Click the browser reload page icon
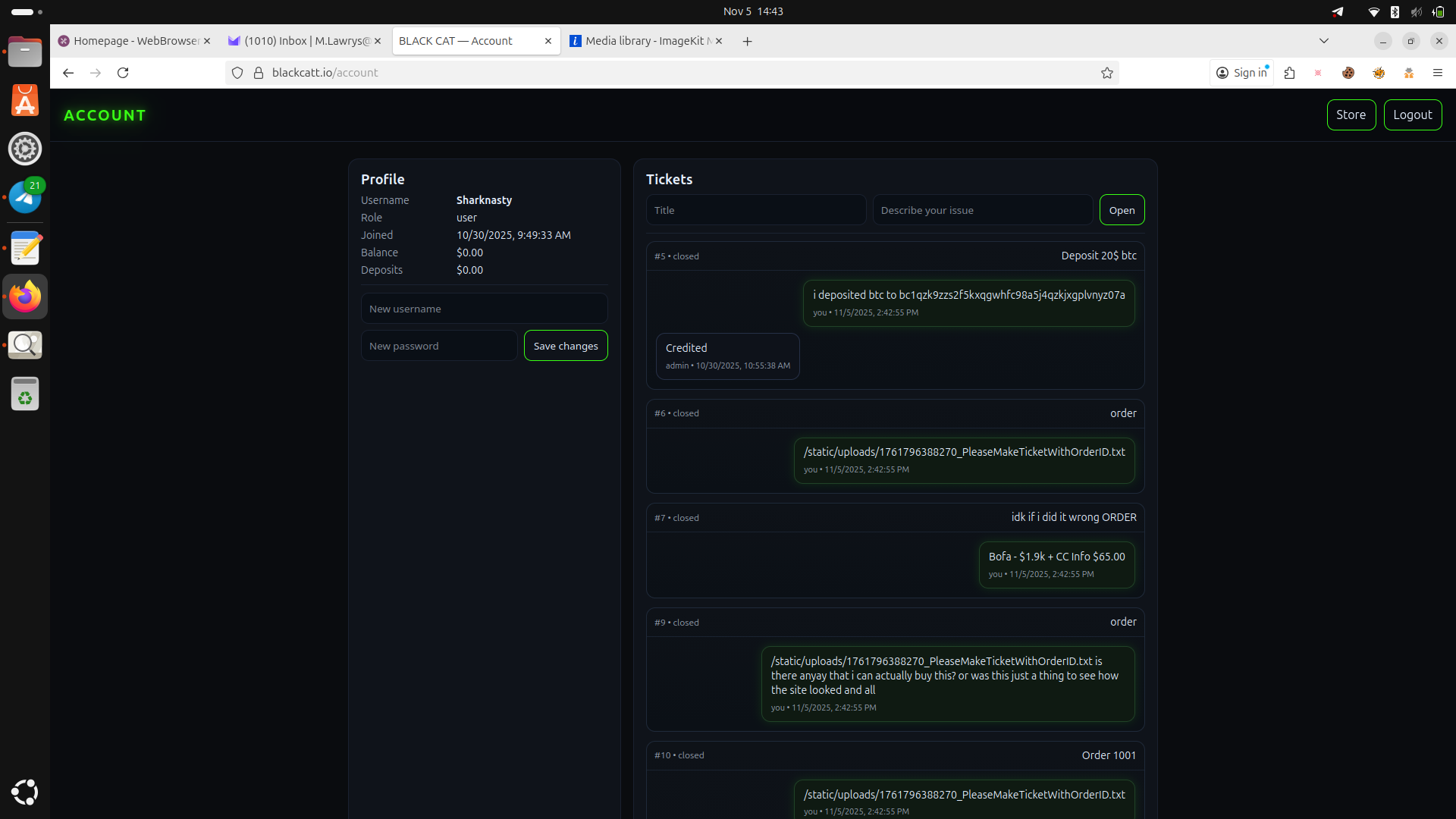 click(123, 73)
